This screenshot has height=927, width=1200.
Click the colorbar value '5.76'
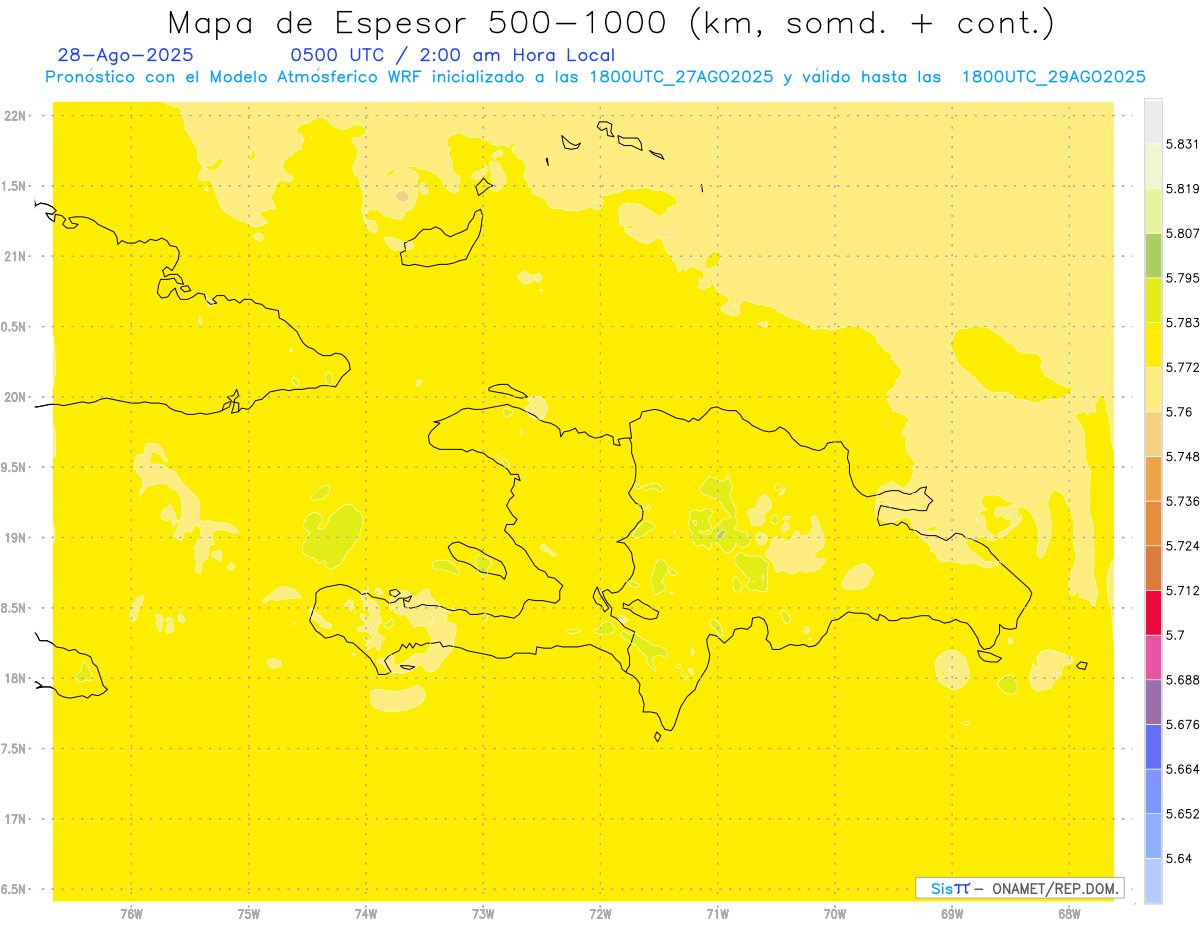coord(1179,412)
